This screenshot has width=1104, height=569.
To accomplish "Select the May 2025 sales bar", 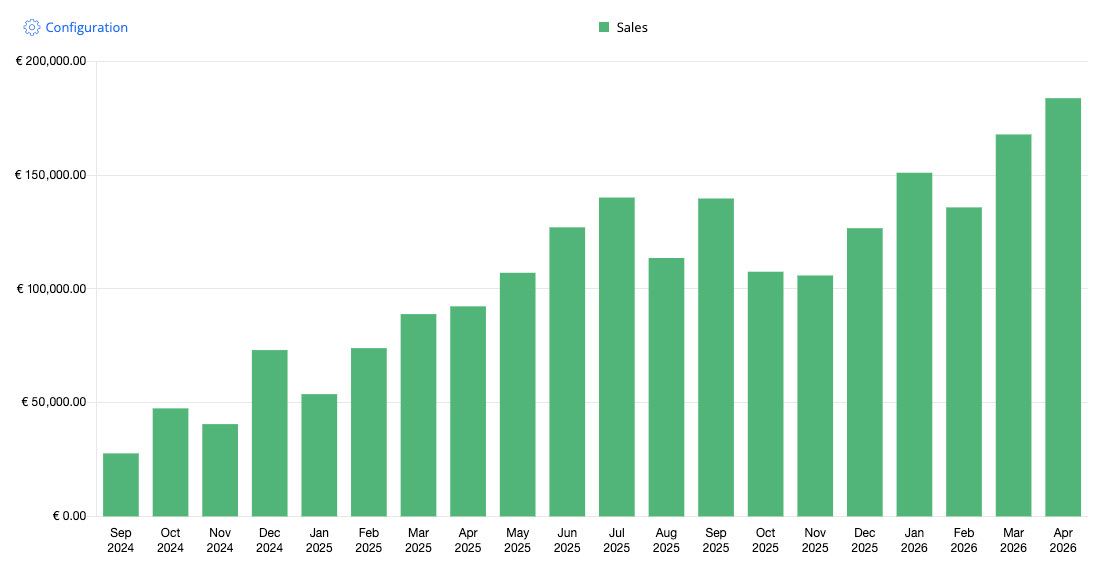I will pyautogui.click(x=518, y=394).
